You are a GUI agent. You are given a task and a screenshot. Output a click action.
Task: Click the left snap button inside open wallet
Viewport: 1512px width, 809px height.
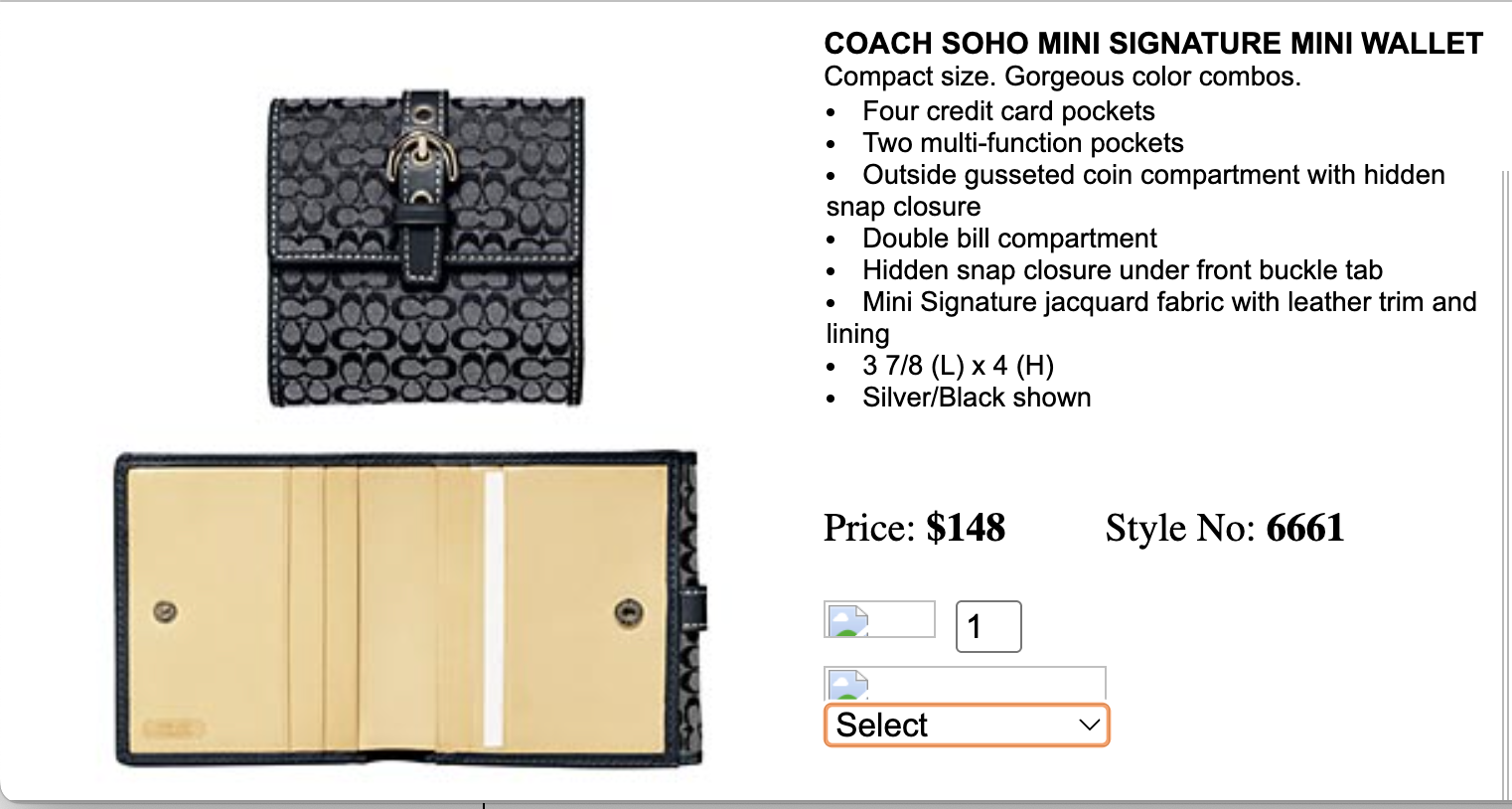[x=166, y=611]
